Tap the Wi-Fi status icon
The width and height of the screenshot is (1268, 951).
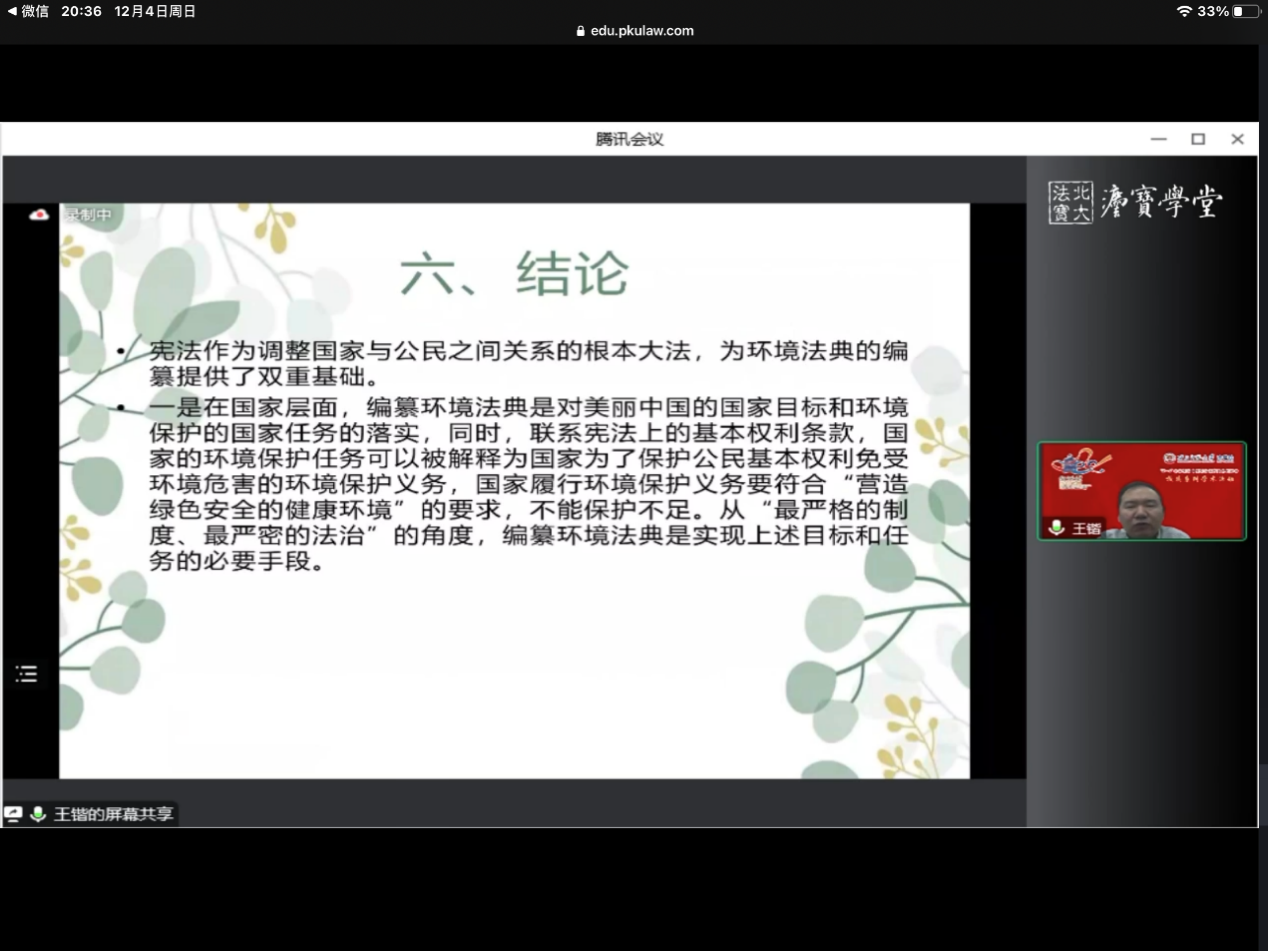click(1184, 11)
